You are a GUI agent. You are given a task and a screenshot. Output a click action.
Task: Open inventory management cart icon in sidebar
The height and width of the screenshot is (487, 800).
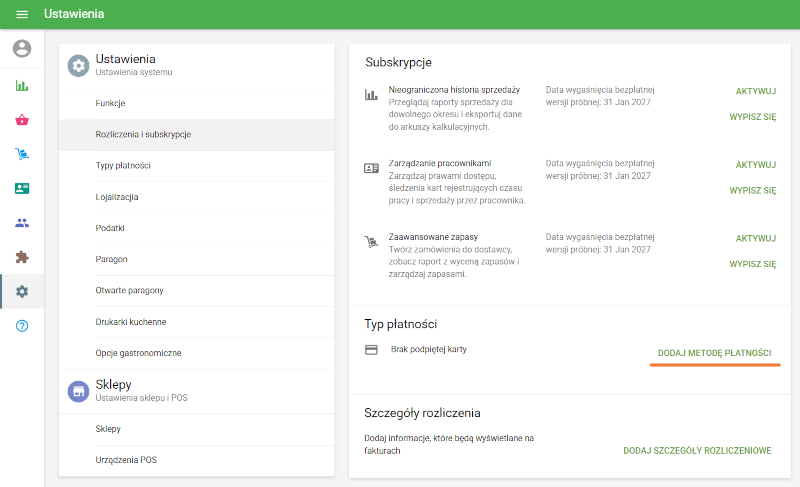(22, 154)
